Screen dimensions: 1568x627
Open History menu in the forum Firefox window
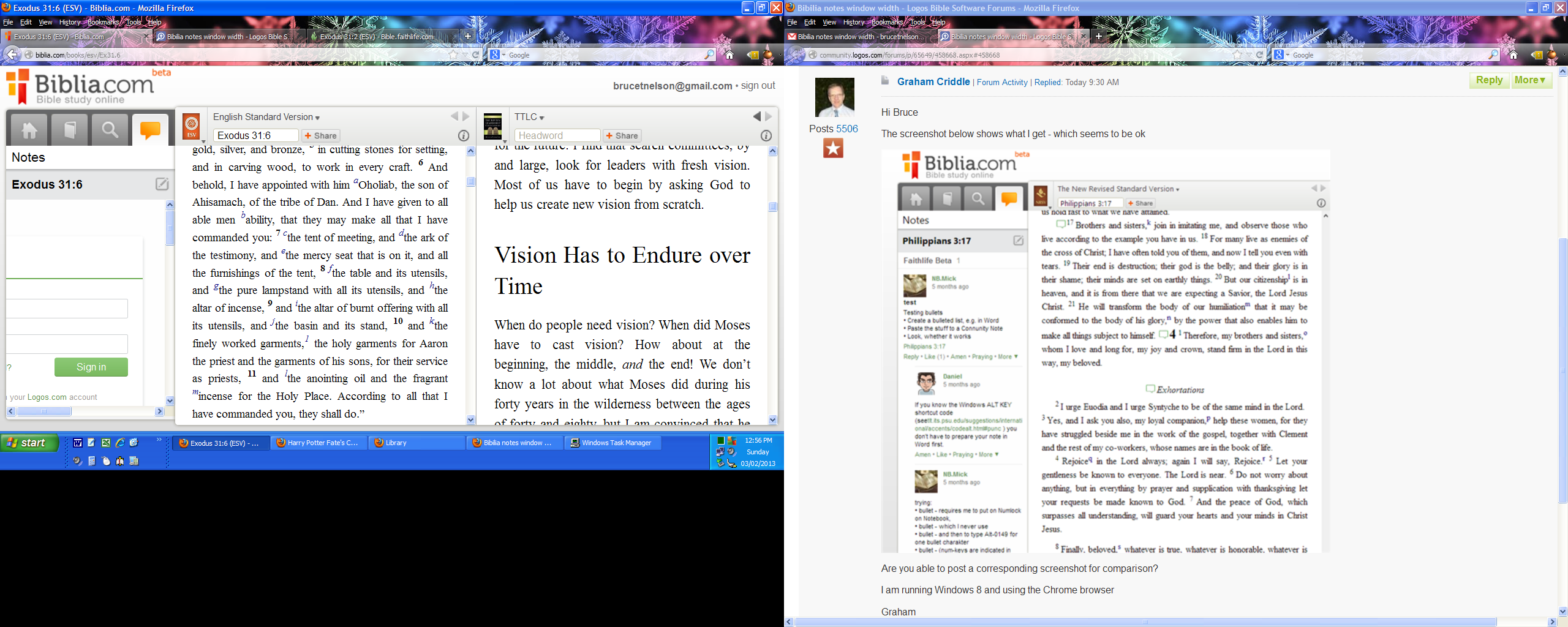click(854, 22)
